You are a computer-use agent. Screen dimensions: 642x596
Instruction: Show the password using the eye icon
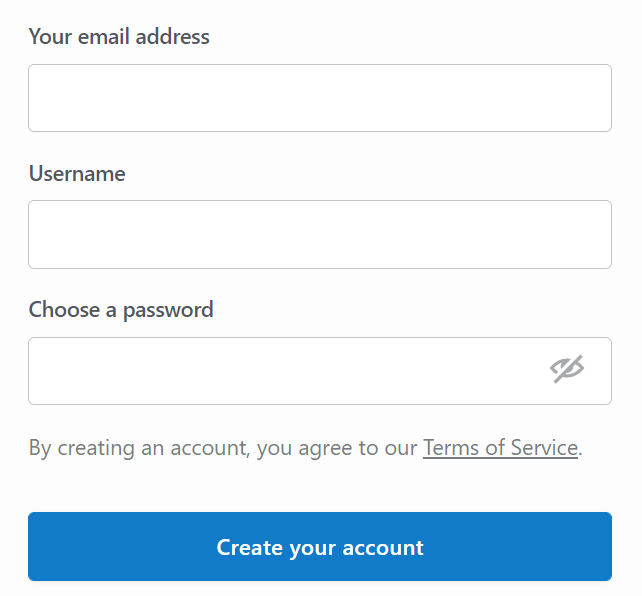click(567, 370)
